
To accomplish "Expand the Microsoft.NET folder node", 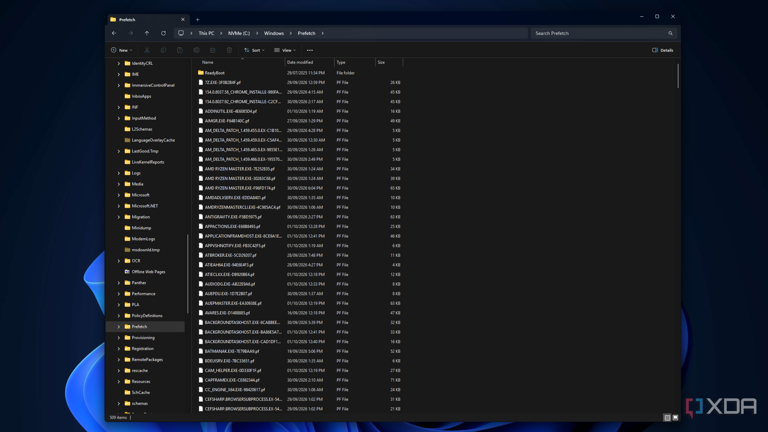I will tap(119, 206).
